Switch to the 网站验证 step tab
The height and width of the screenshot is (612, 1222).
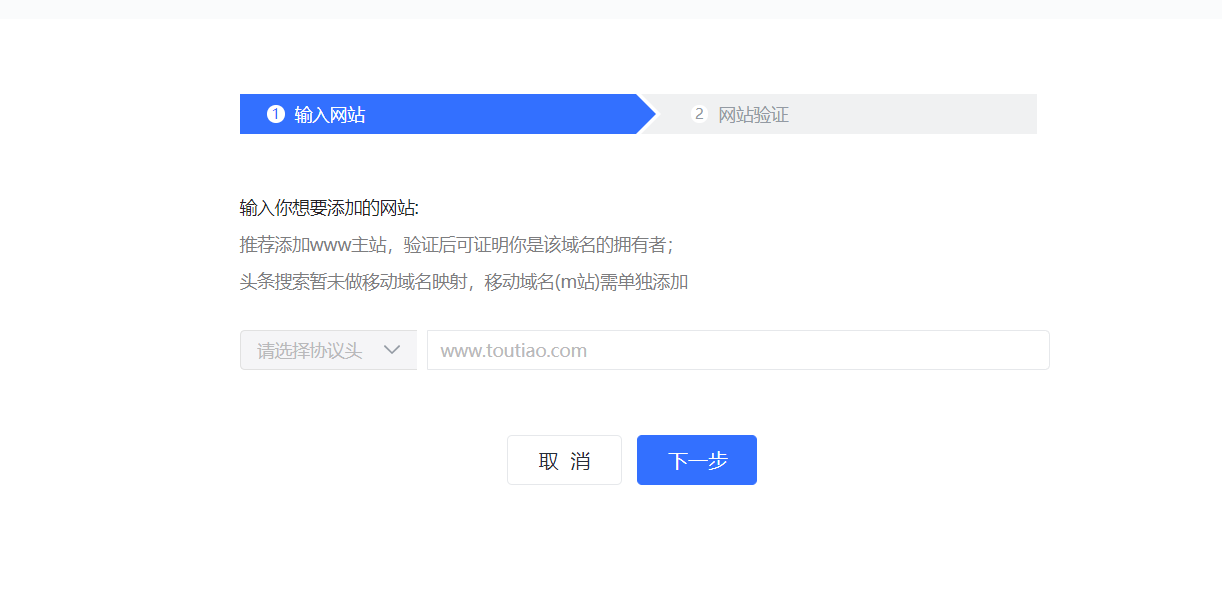pyautogui.click(x=753, y=115)
